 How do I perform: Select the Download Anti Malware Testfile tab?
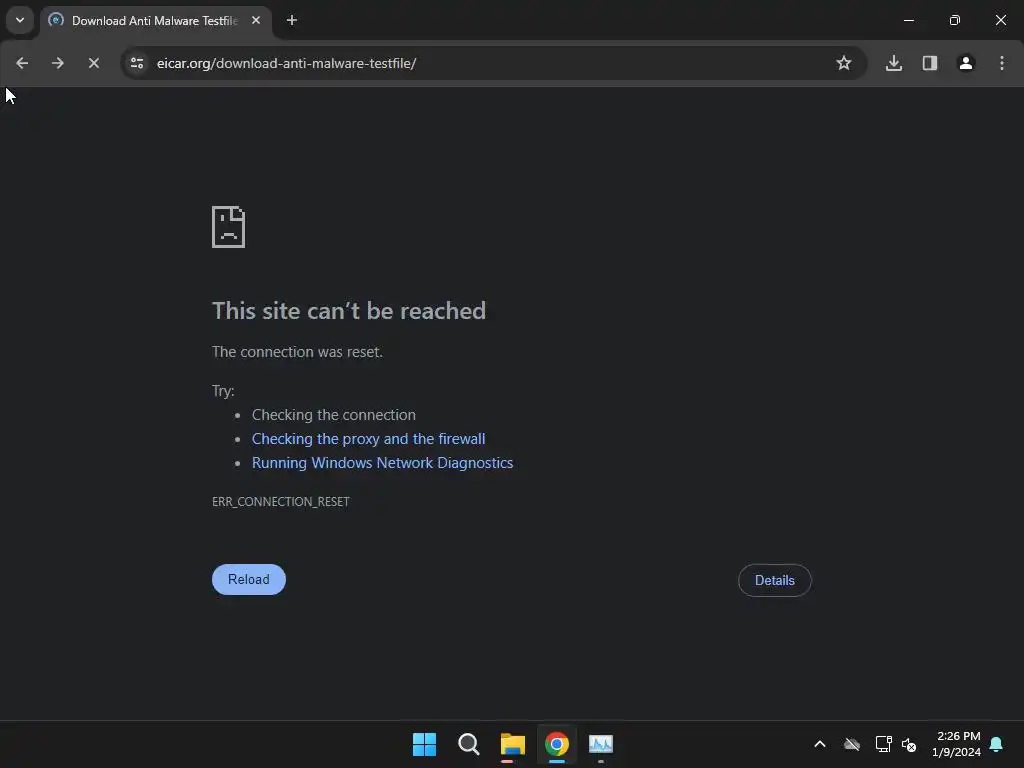[154, 21]
